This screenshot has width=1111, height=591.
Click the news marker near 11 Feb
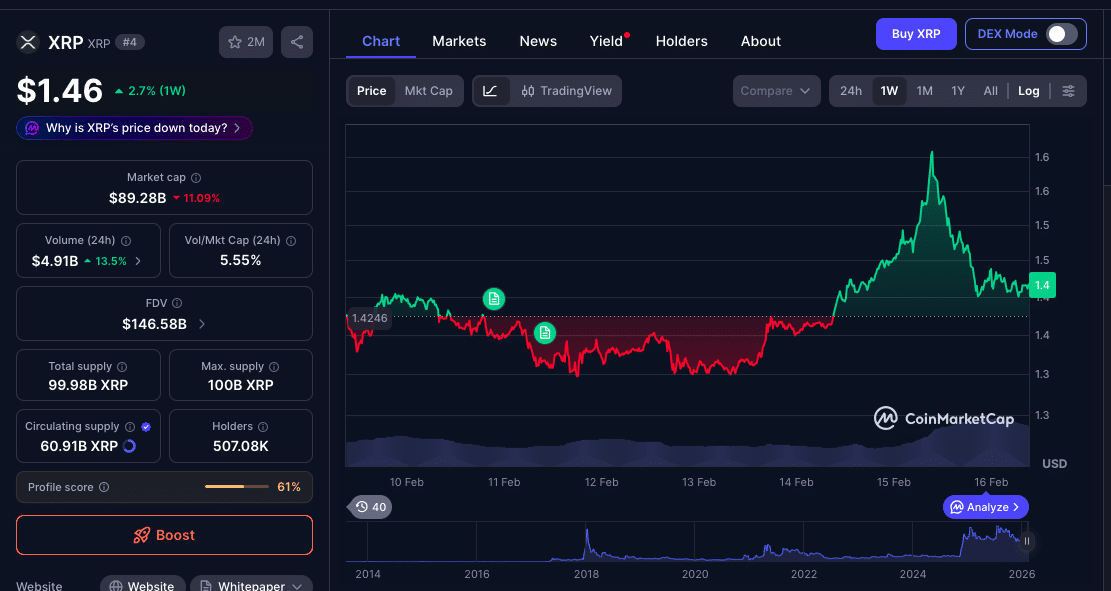point(494,299)
